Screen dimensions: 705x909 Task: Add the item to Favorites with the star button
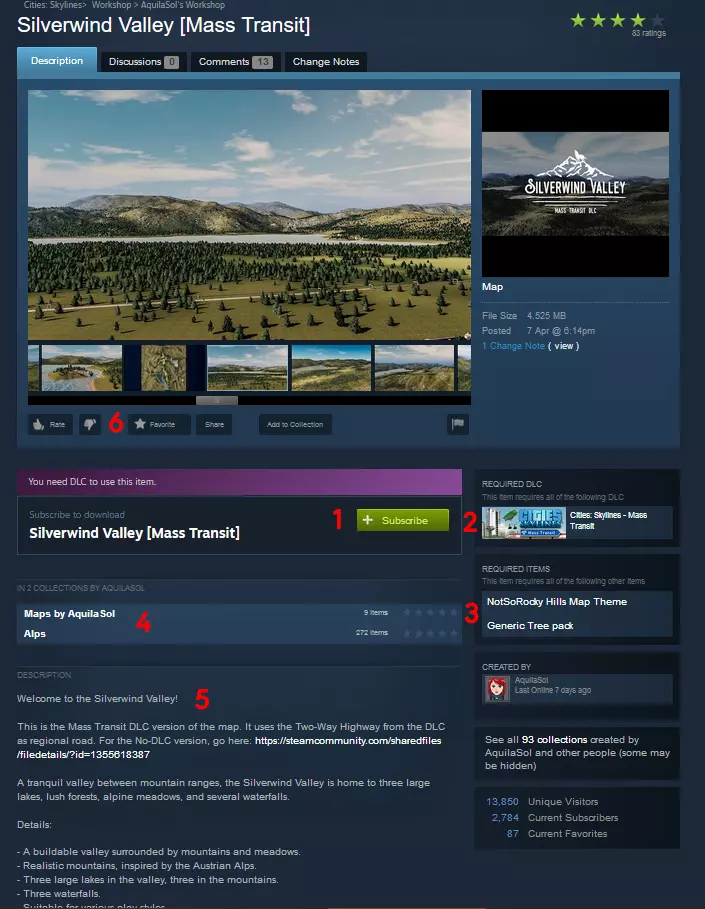[159, 424]
